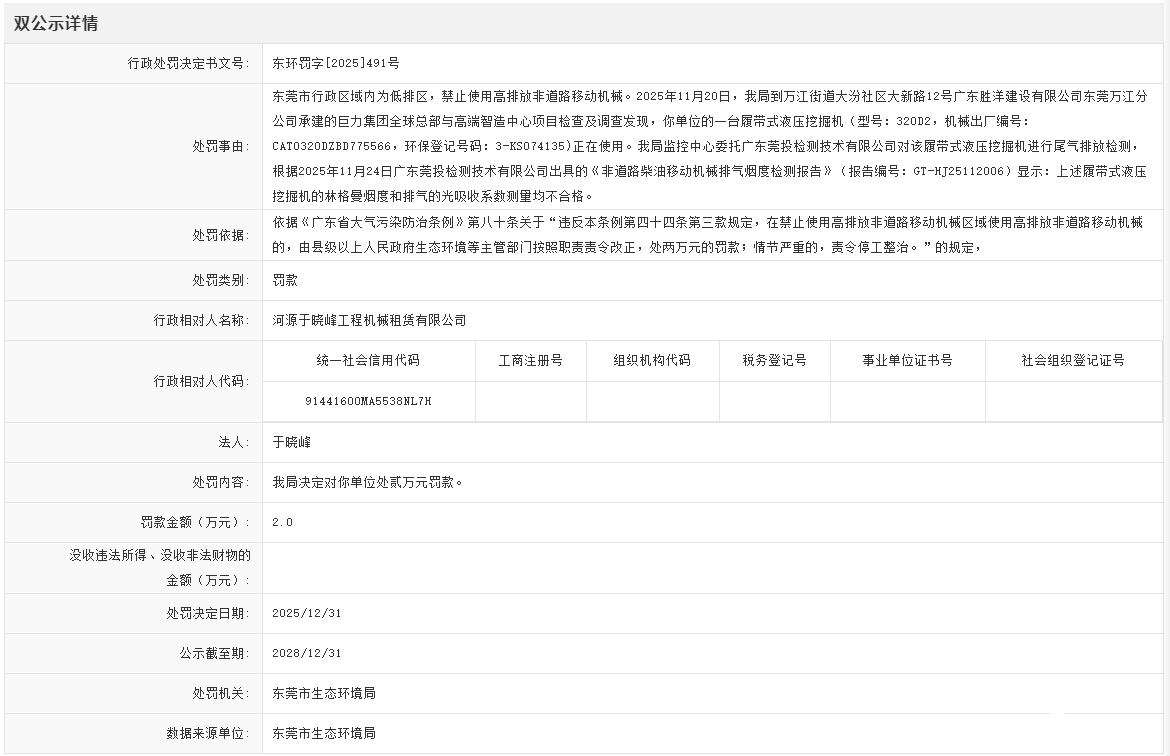Select legal representative name 于晓峰 in 法人 row
1170x756 pixels.
click(x=291, y=442)
